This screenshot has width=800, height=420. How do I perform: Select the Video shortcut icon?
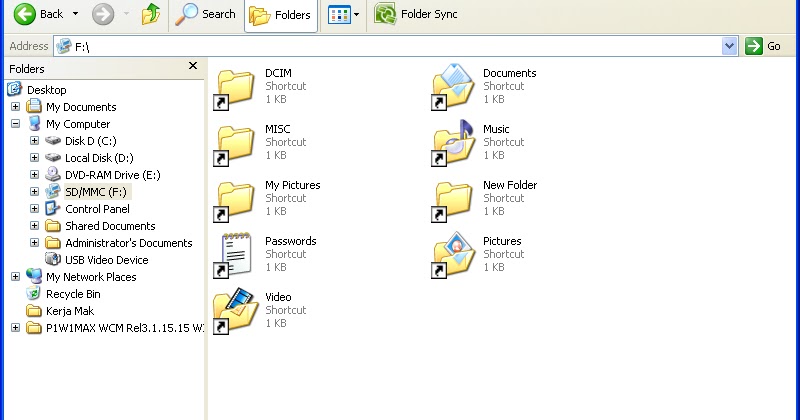pyautogui.click(x=234, y=310)
